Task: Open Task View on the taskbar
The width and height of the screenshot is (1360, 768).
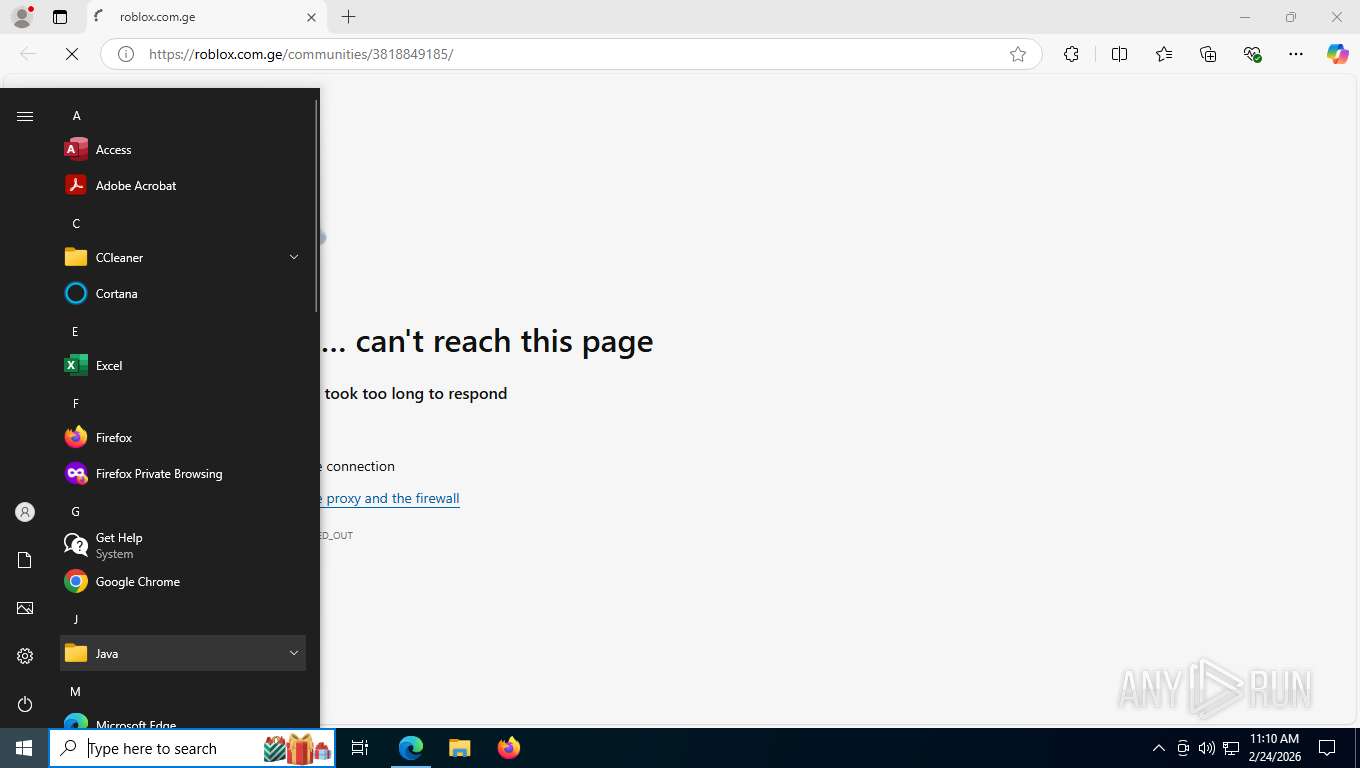Action: point(360,748)
